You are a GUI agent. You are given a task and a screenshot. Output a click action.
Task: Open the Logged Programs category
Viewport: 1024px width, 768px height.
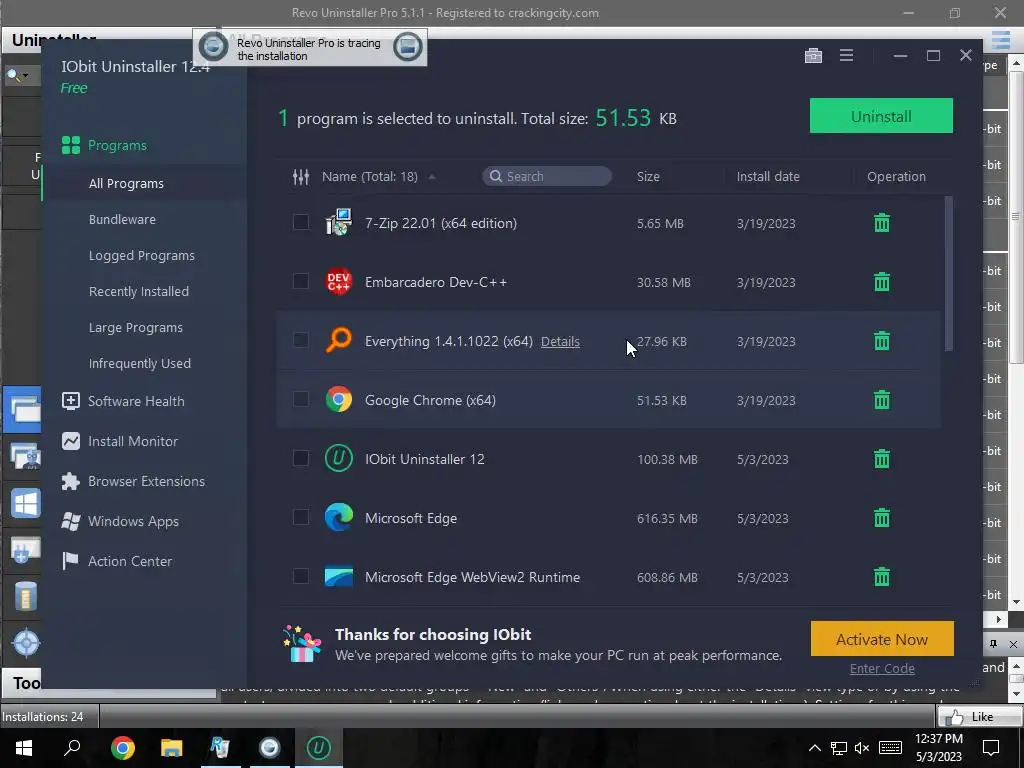142,255
